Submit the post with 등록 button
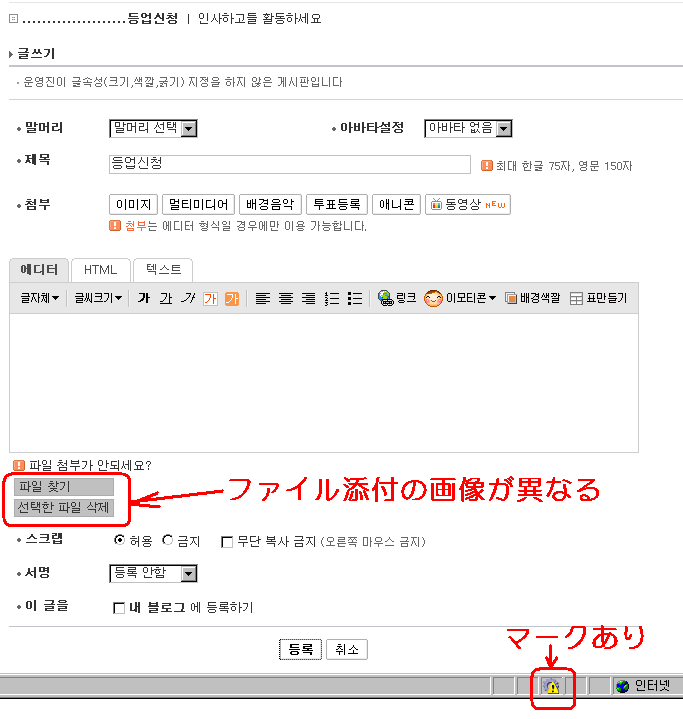This screenshot has height=719, width=683. pos(300,649)
